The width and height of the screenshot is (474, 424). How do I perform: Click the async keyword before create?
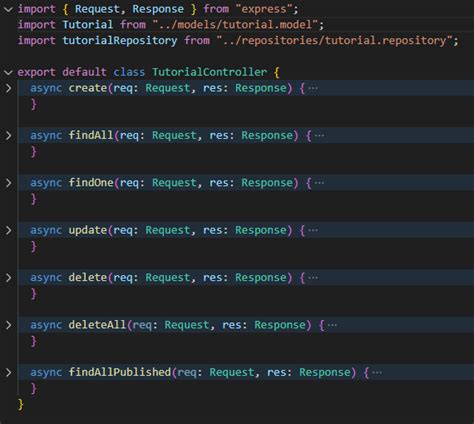pos(46,88)
